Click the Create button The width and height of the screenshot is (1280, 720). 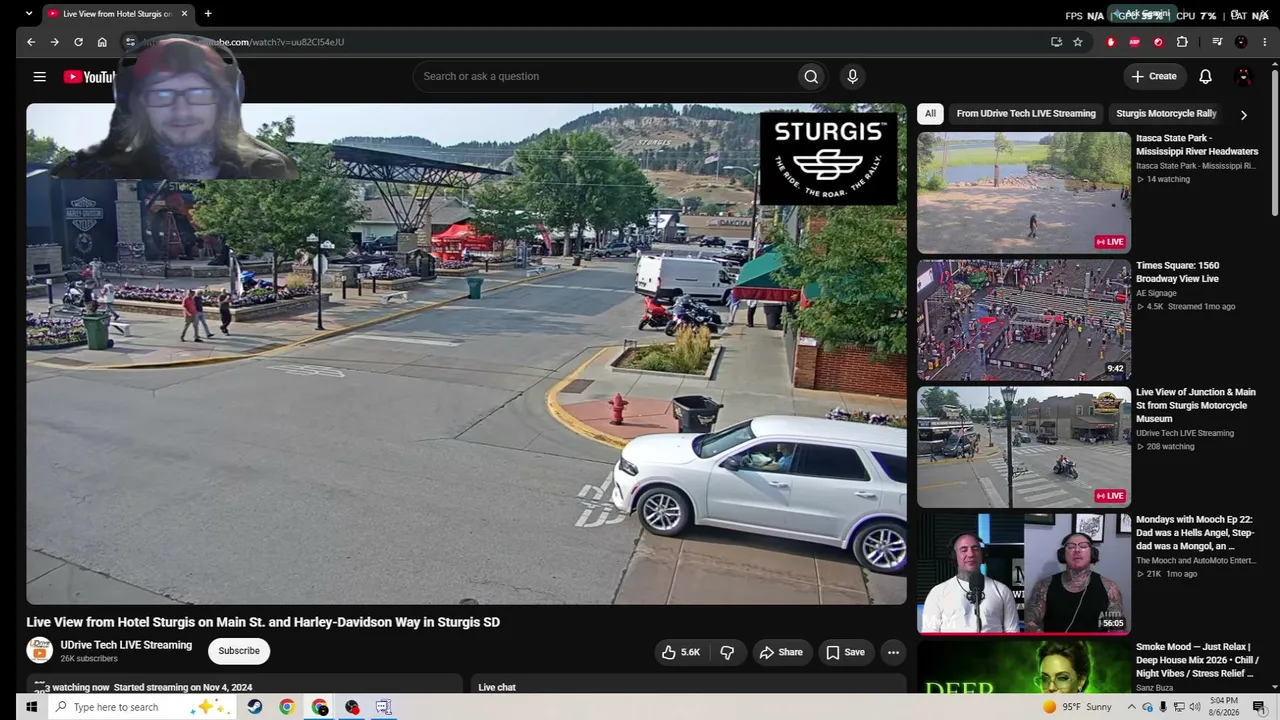click(1154, 77)
